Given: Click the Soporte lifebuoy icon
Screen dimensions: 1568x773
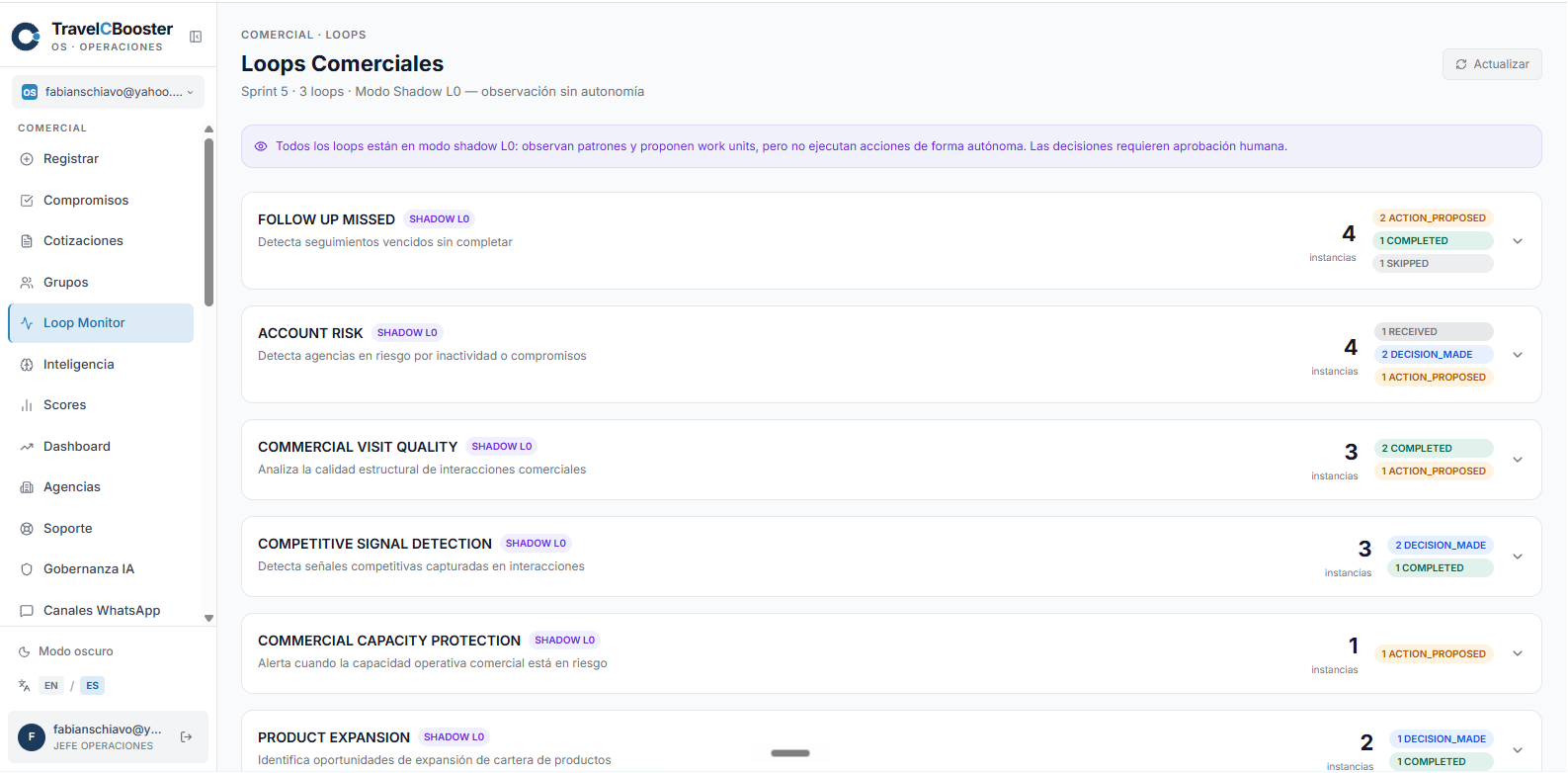Looking at the screenshot, I should [x=27, y=529].
